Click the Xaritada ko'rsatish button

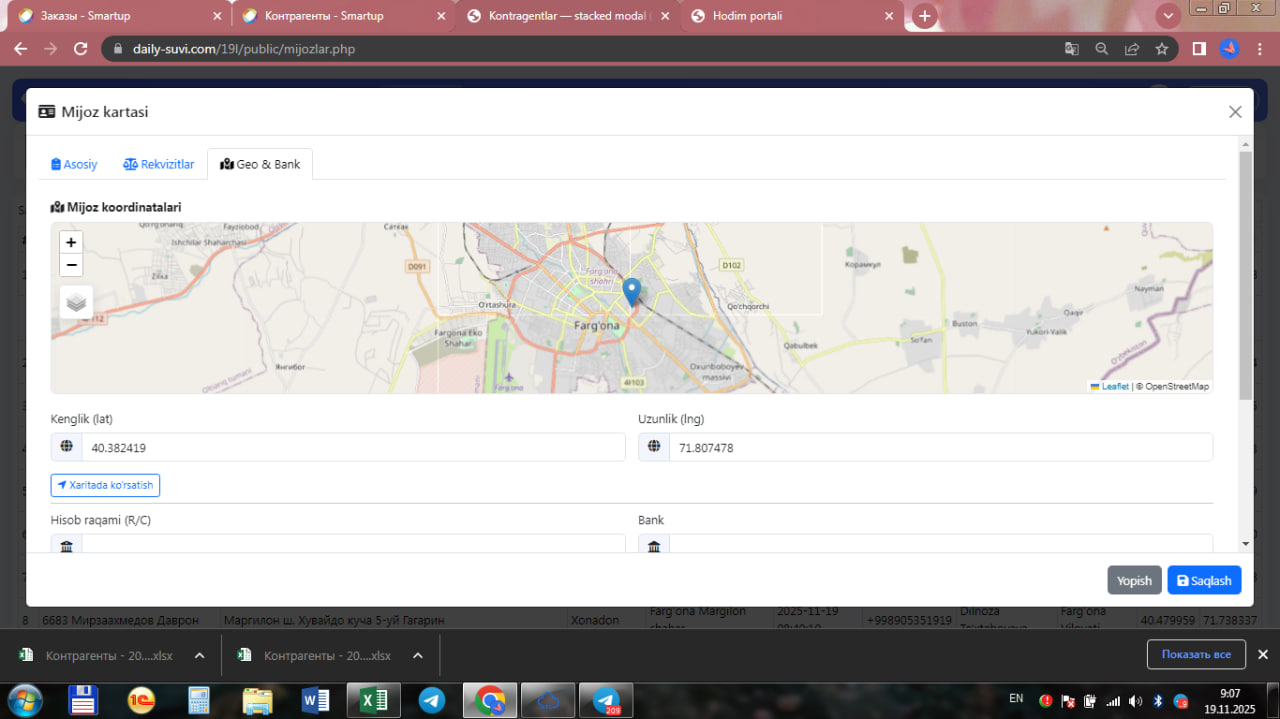coord(105,485)
